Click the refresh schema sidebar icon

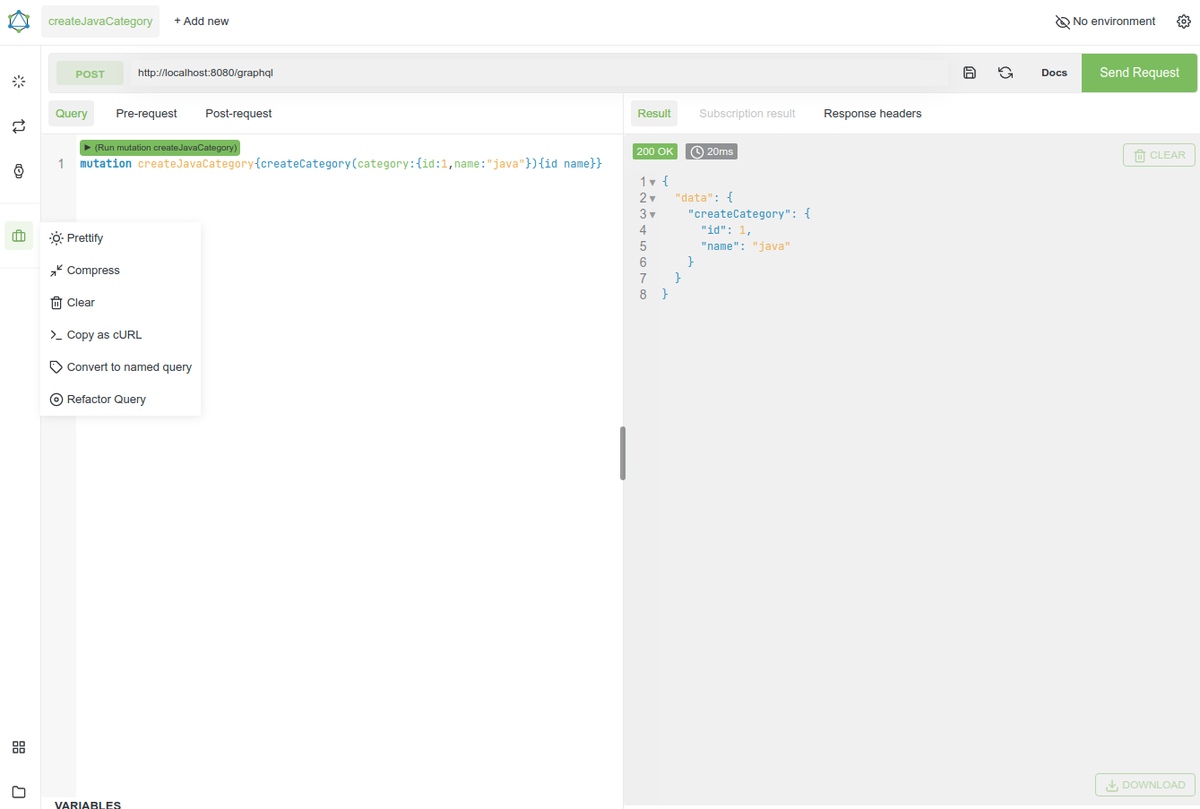(x=18, y=127)
